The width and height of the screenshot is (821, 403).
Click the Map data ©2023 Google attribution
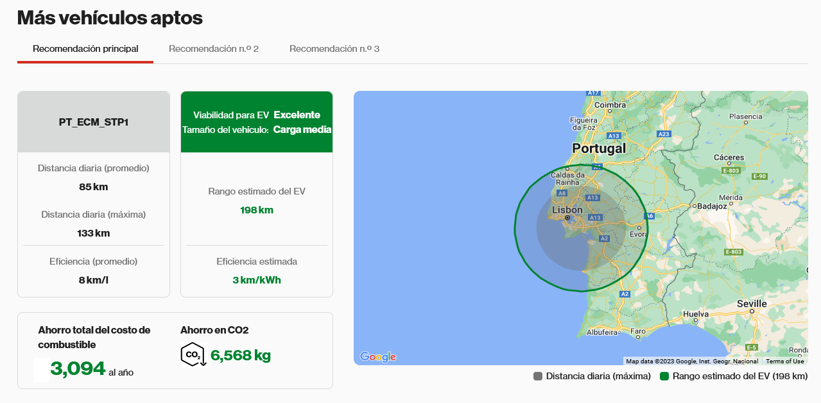coord(692,361)
